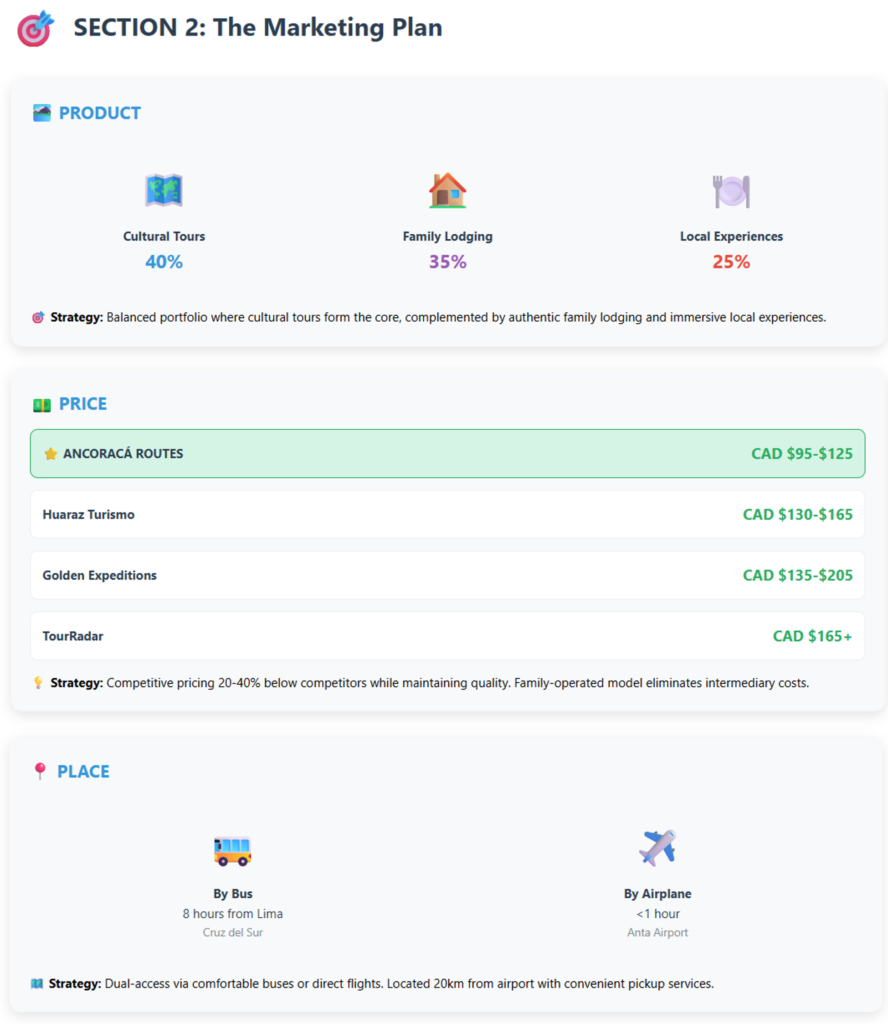Select the Family Lodging house icon
The image size is (888, 1024).
pyautogui.click(x=447, y=190)
